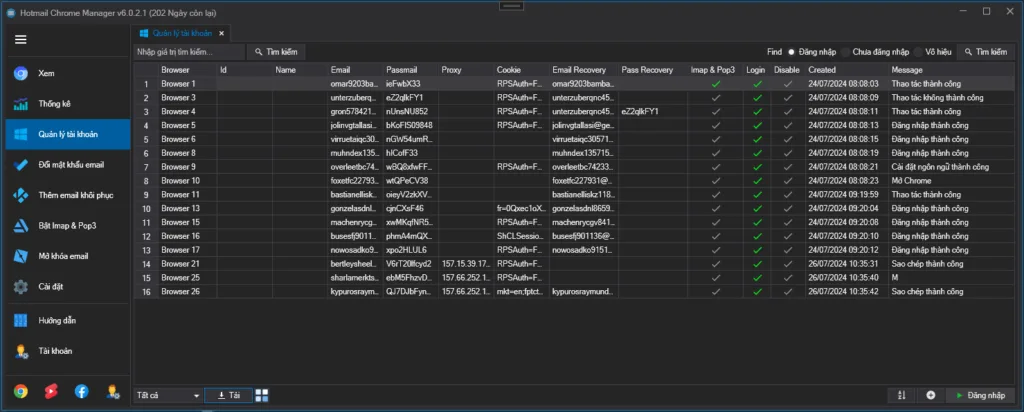Select the Vô hiệu radio option
Viewport: 1024px width, 412px height.
(x=918, y=52)
